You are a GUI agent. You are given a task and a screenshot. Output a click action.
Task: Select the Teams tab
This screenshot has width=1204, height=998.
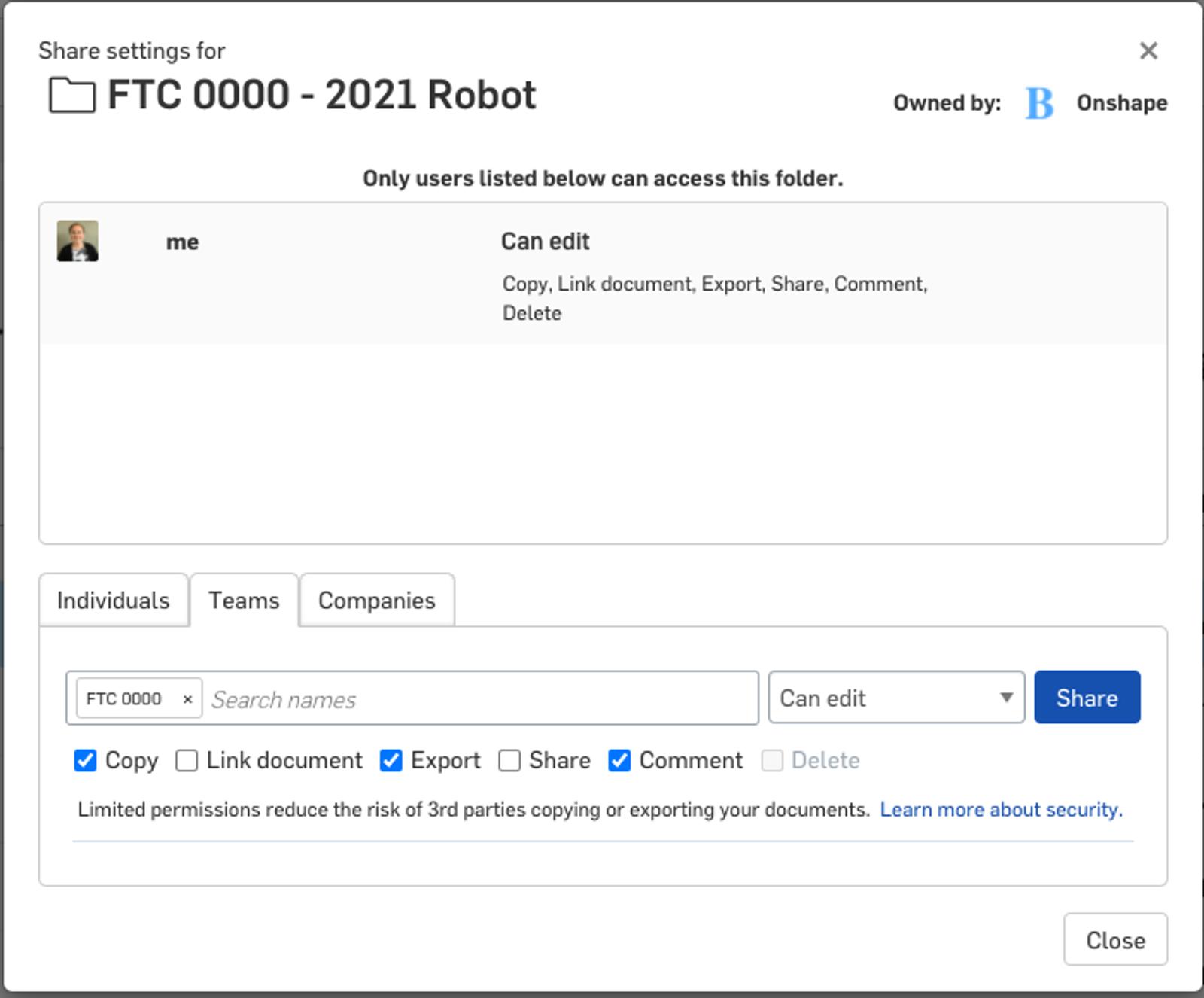244,600
